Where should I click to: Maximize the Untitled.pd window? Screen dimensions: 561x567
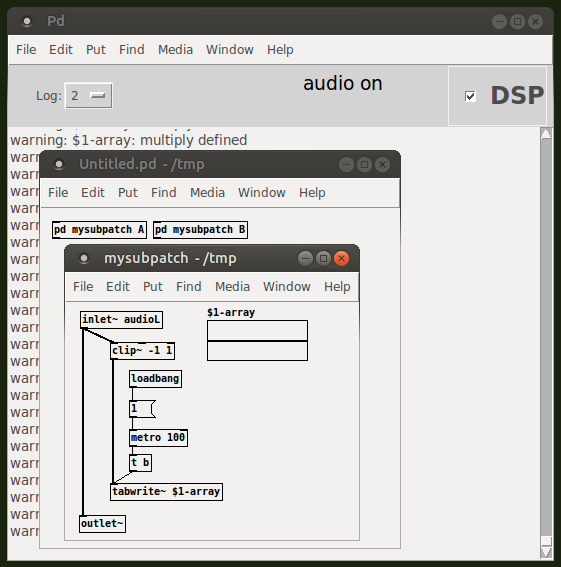364,165
